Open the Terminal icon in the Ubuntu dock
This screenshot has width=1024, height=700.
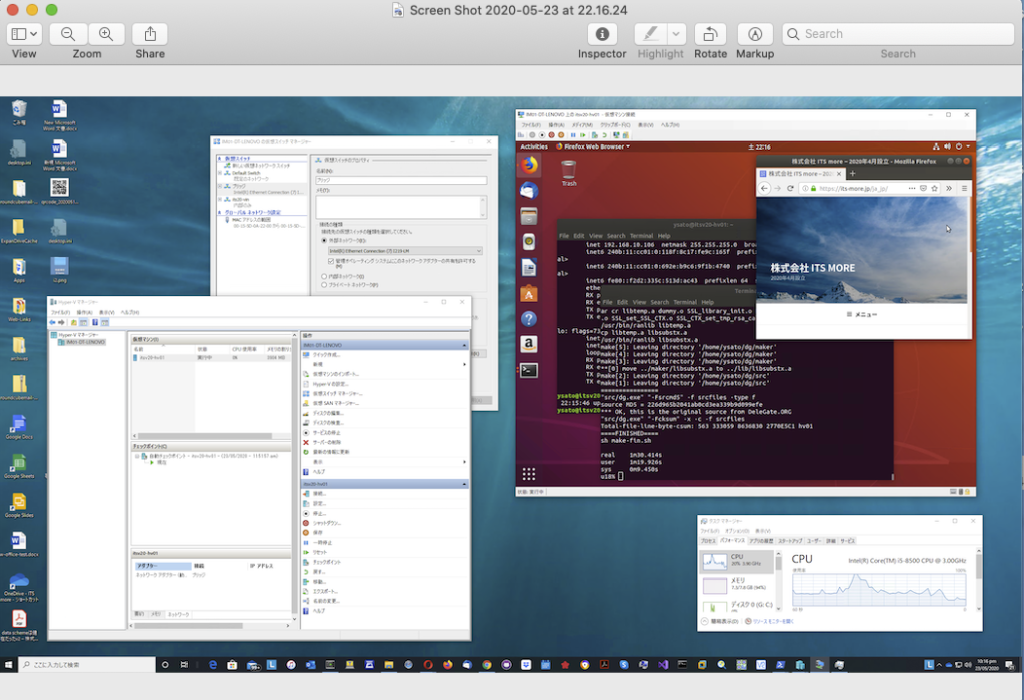(x=529, y=369)
